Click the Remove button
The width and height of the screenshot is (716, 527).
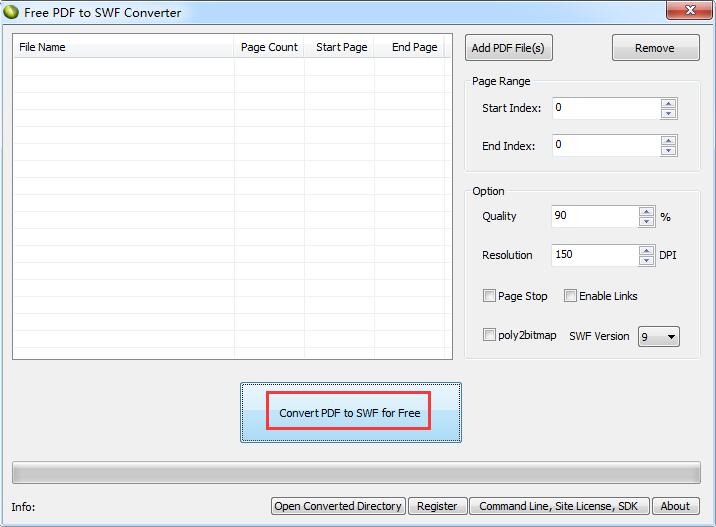tap(655, 47)
